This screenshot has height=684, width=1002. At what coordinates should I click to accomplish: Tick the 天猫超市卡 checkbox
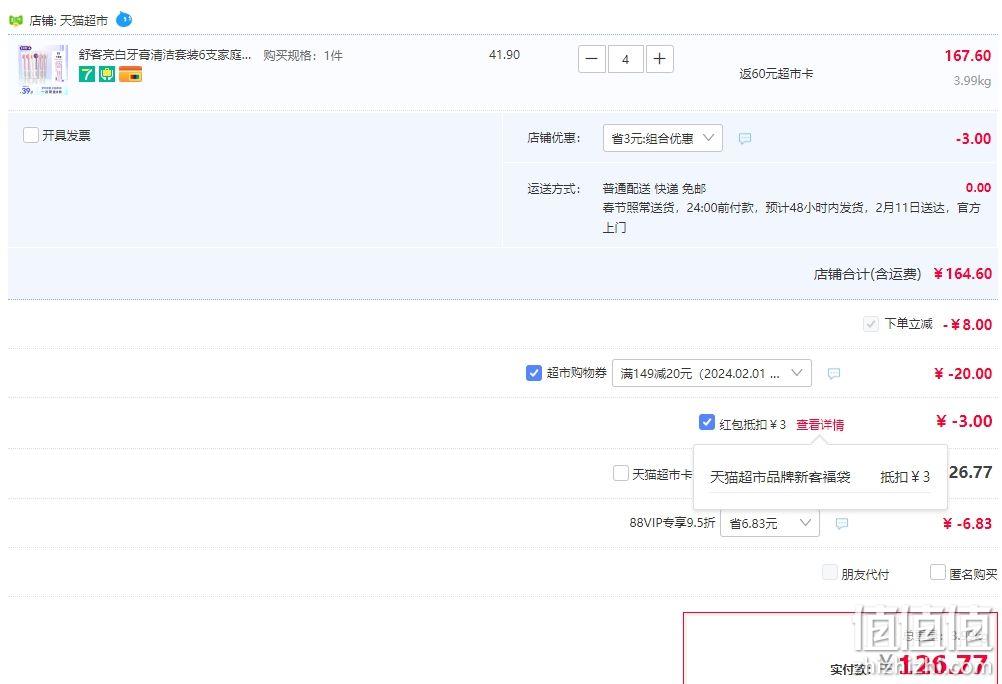coord(620,473)
